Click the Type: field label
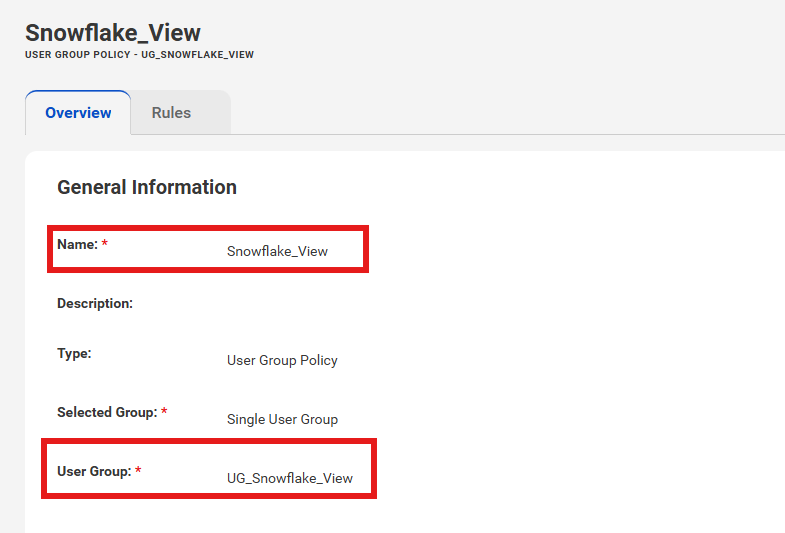The height and width of the screenshot is (533, 785). (74, 353)
